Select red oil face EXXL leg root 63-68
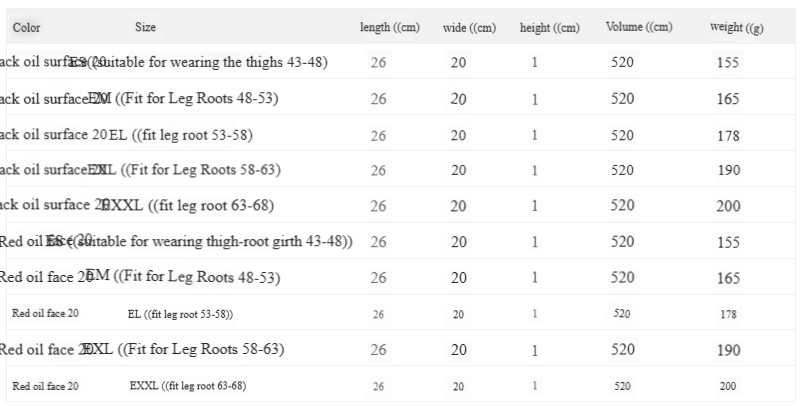The height and width of the screenshot is (407, 800). point(188,386)
